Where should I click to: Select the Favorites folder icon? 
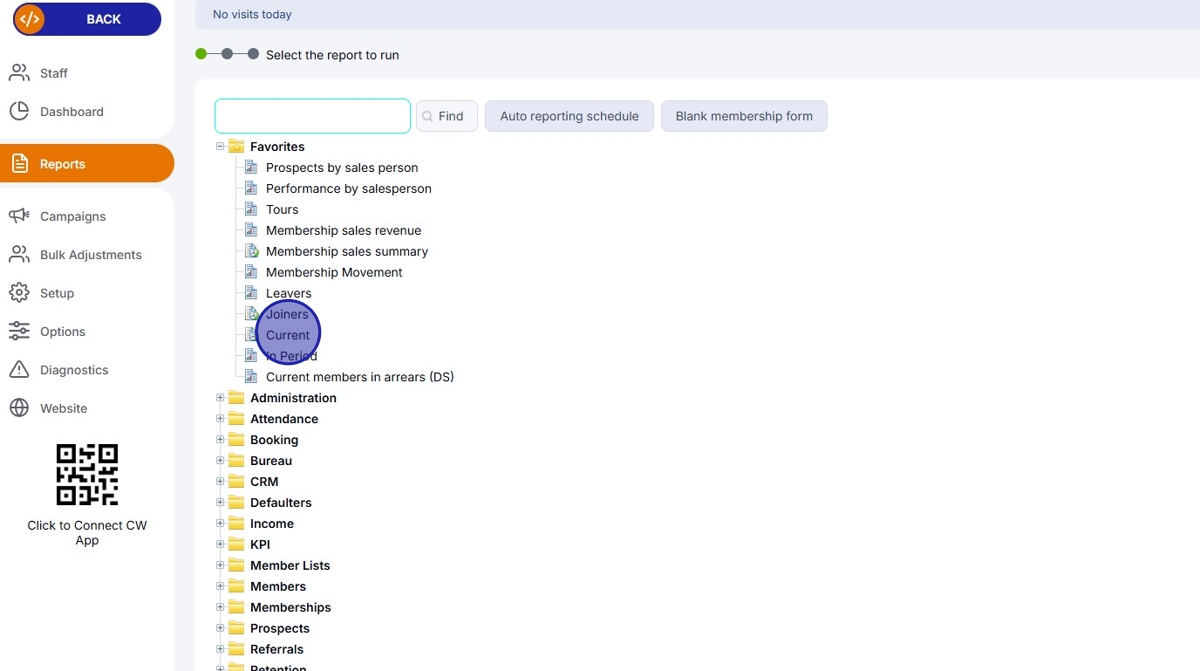tap(236, 146)
